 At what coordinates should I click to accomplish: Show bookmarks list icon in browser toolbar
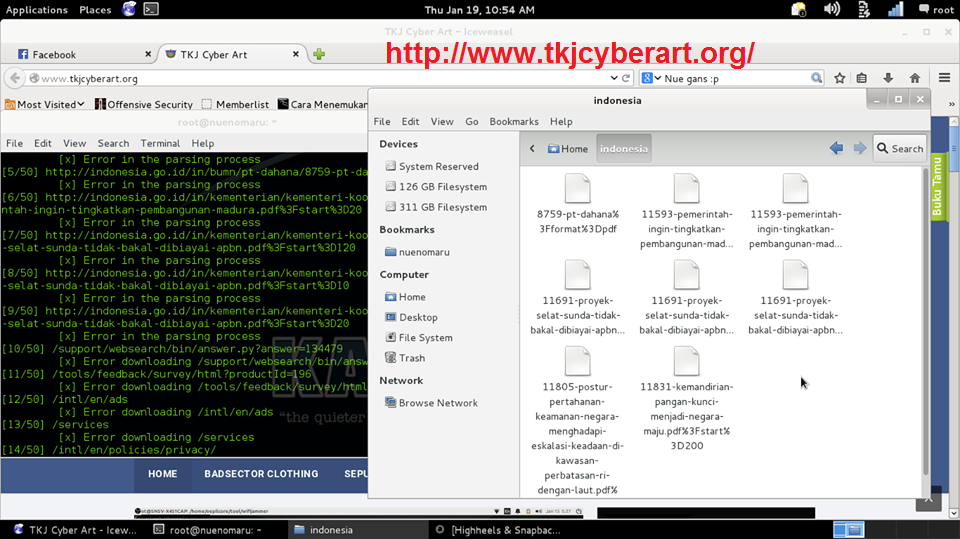(x=861, y=78)
